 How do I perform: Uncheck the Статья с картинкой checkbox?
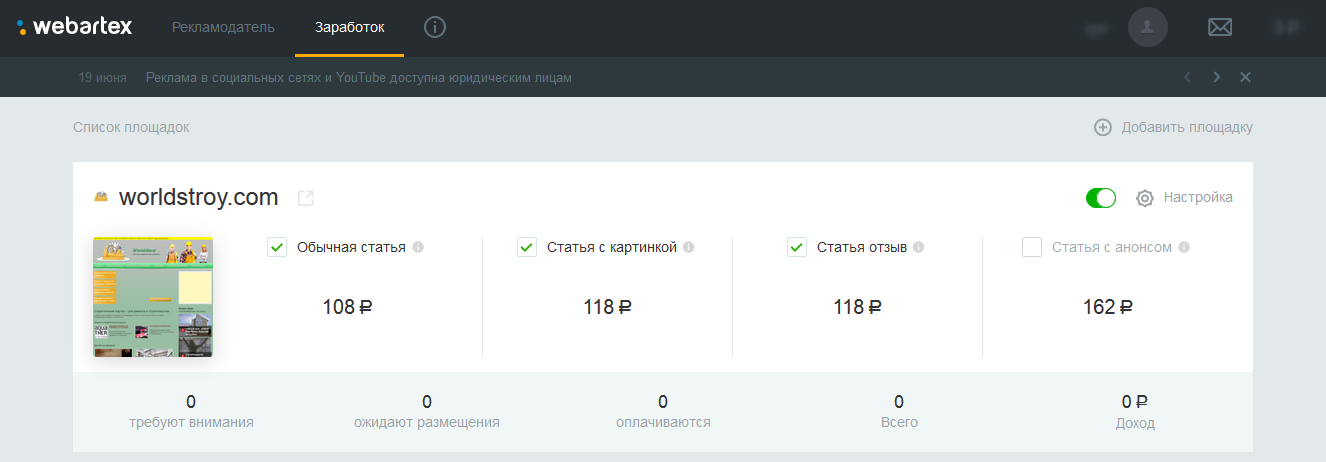click(527, 247)
